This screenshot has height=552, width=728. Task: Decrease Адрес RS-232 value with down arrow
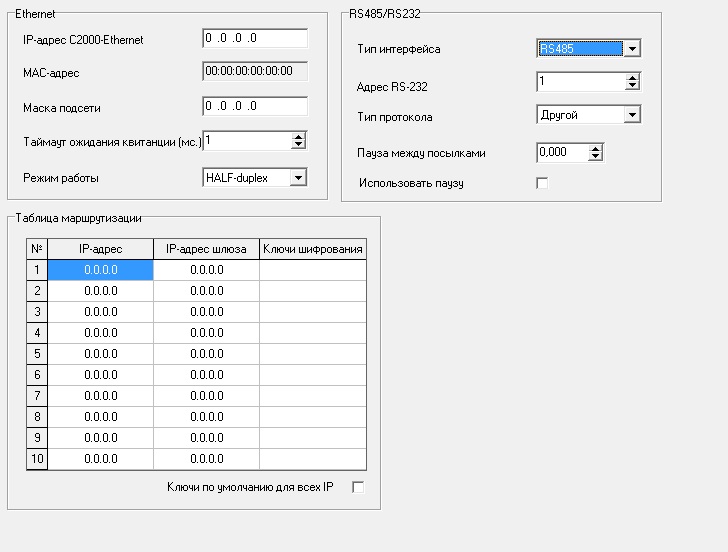(x=631, y=86)
